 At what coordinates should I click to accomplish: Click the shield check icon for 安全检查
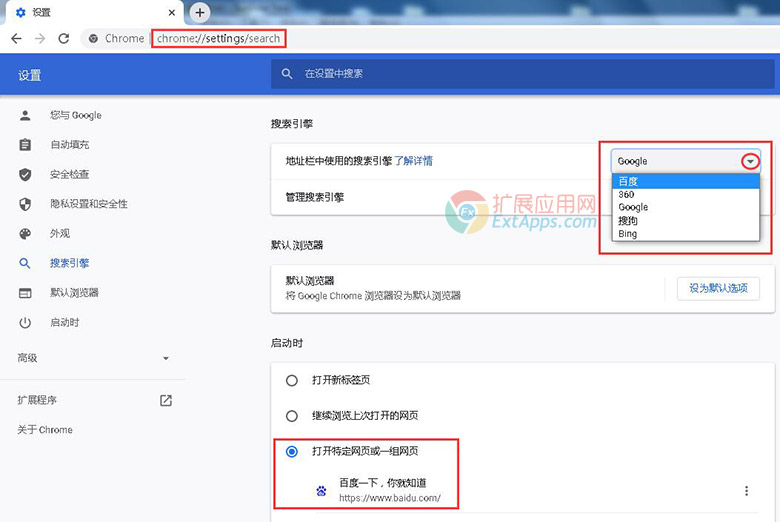25,174
